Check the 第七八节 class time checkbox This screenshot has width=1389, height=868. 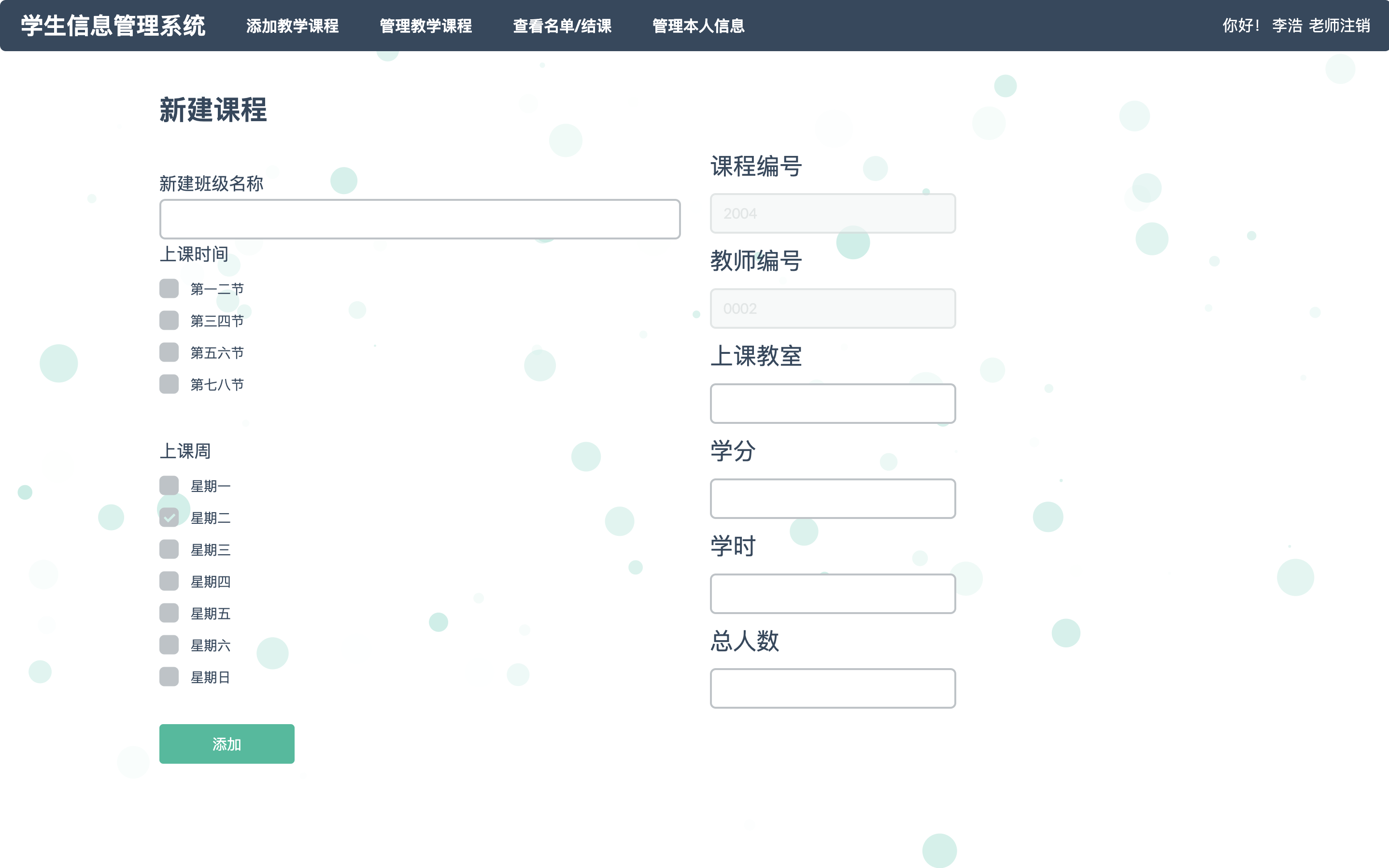pos(169,385)
